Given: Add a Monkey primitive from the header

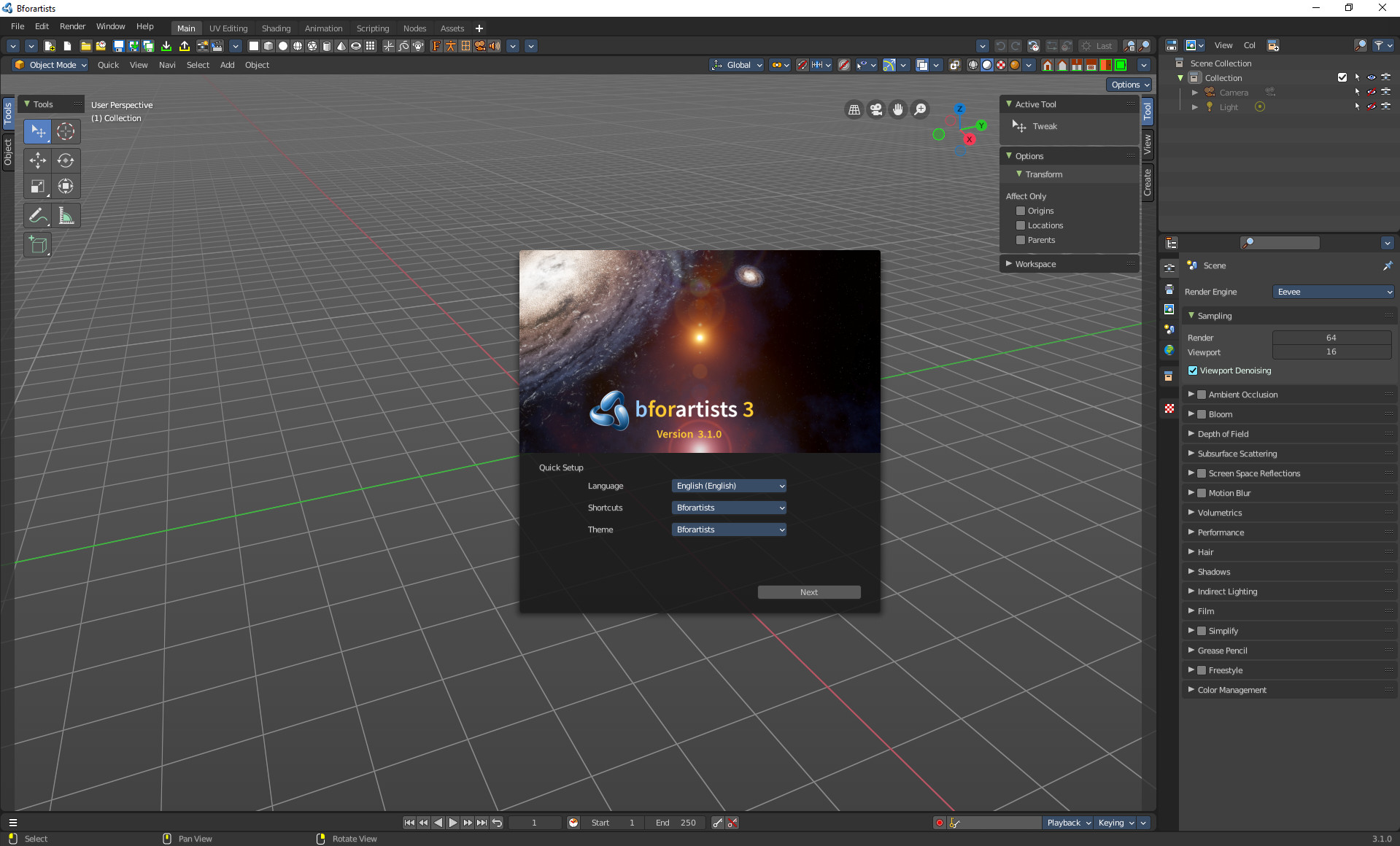Looking at the screenshot, I should [418, 45].
